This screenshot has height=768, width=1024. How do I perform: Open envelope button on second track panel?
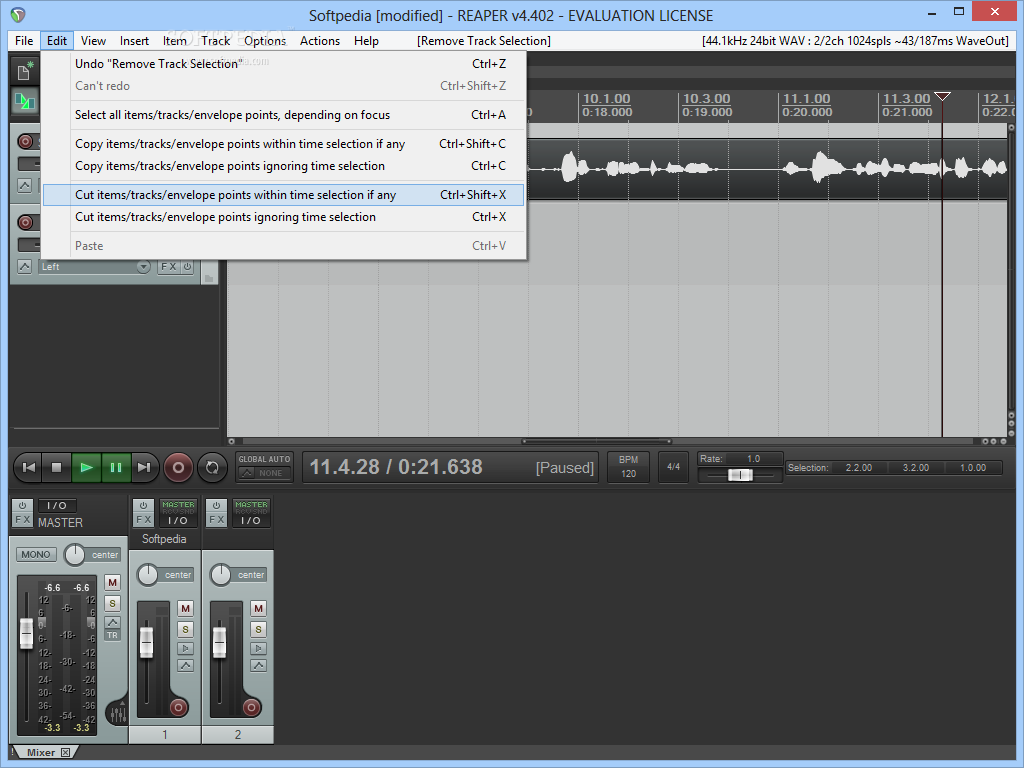click(x=24, y=266)
